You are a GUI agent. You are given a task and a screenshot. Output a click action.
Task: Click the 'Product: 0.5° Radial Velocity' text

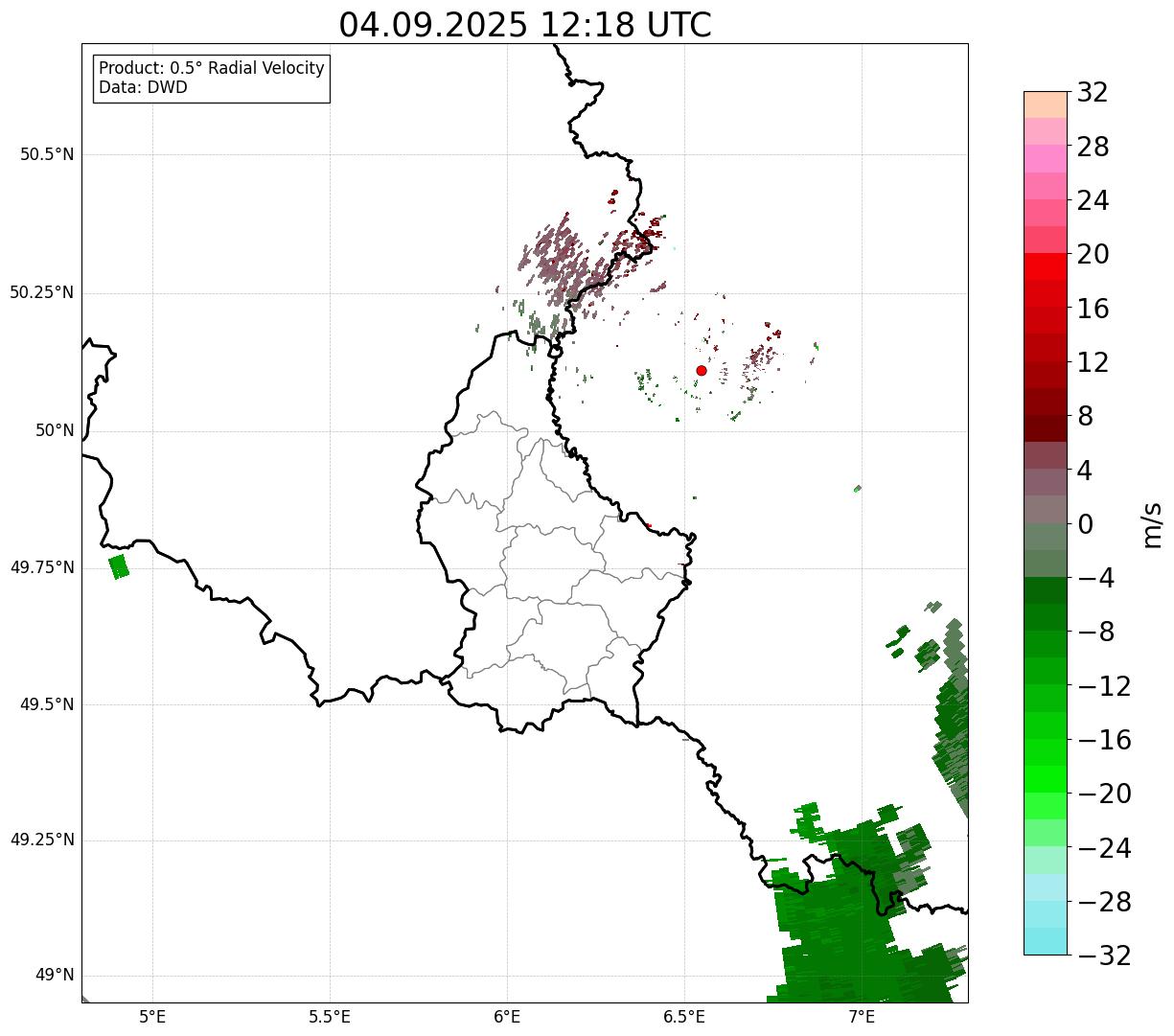click(212, 69)
